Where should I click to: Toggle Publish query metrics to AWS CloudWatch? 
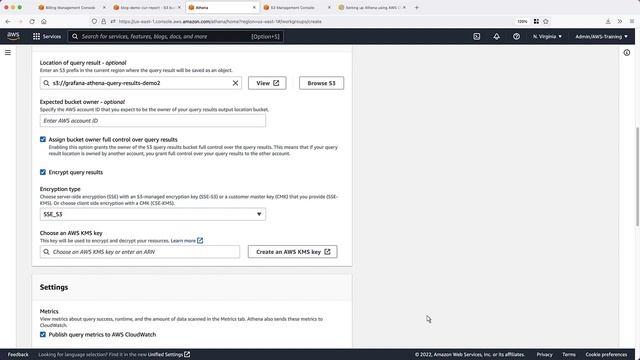[x=43, y=334]
